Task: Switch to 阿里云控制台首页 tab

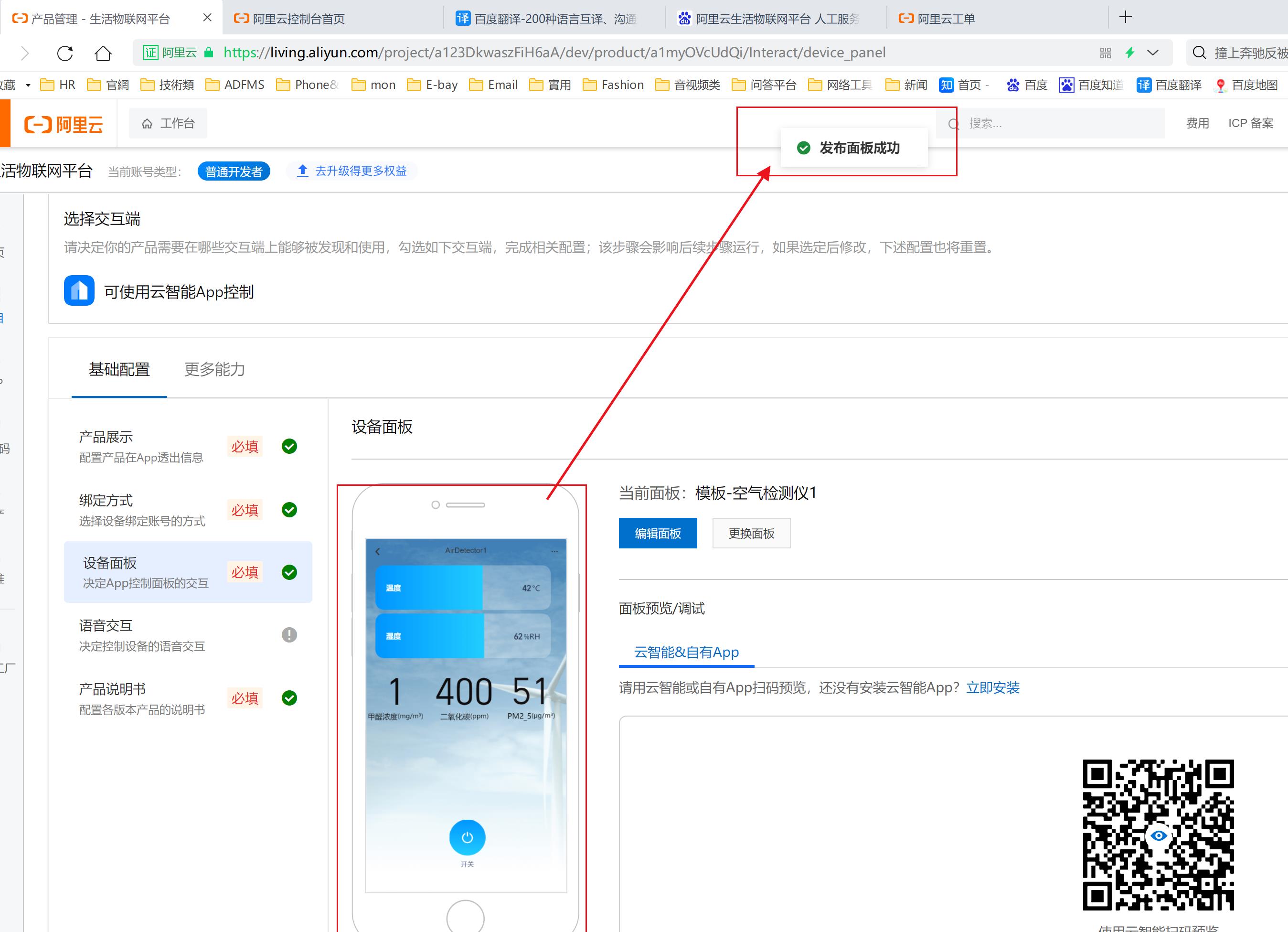Action: pos(333,19)
